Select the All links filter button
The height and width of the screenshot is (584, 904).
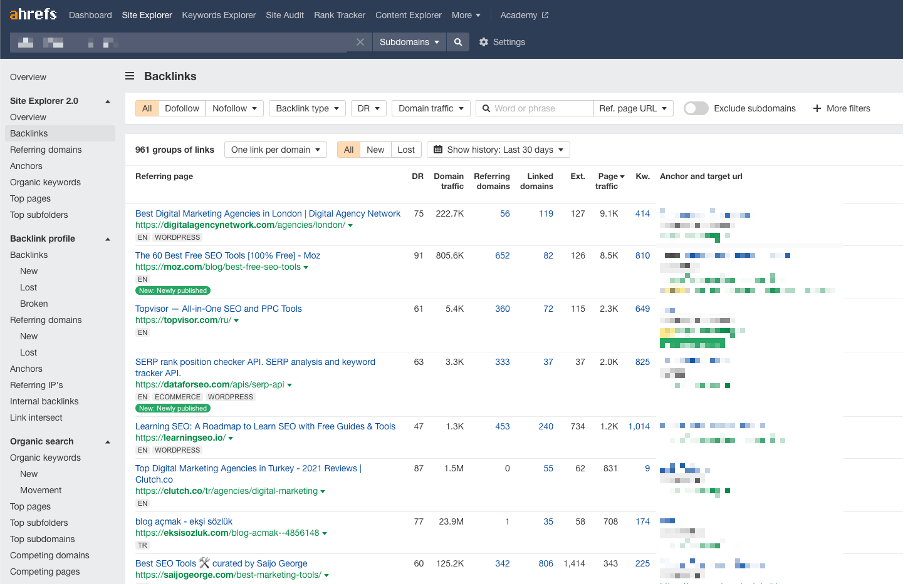147,108
